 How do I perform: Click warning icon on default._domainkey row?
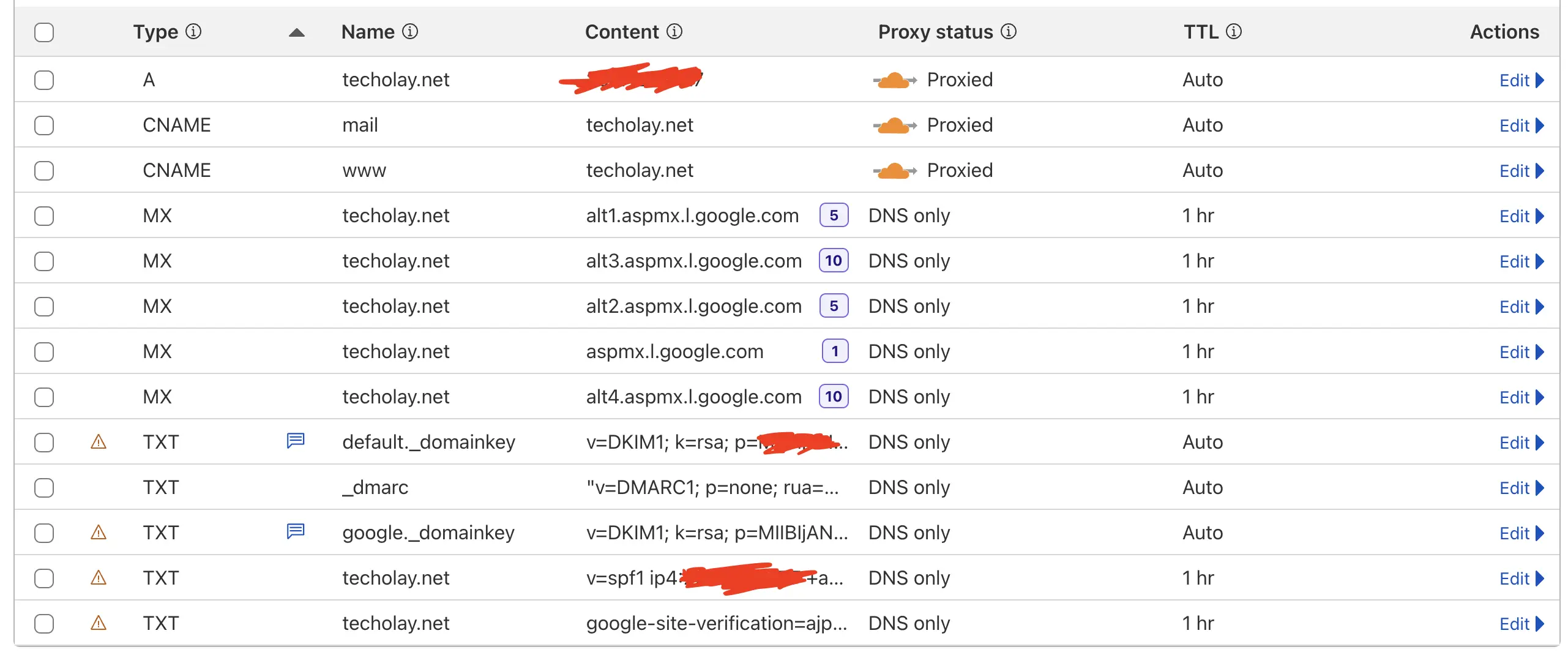coord(99,441)
